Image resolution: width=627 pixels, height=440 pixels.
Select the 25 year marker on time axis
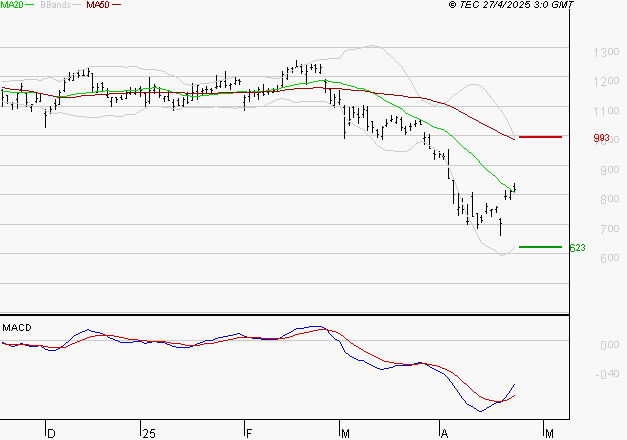point(148,433)
